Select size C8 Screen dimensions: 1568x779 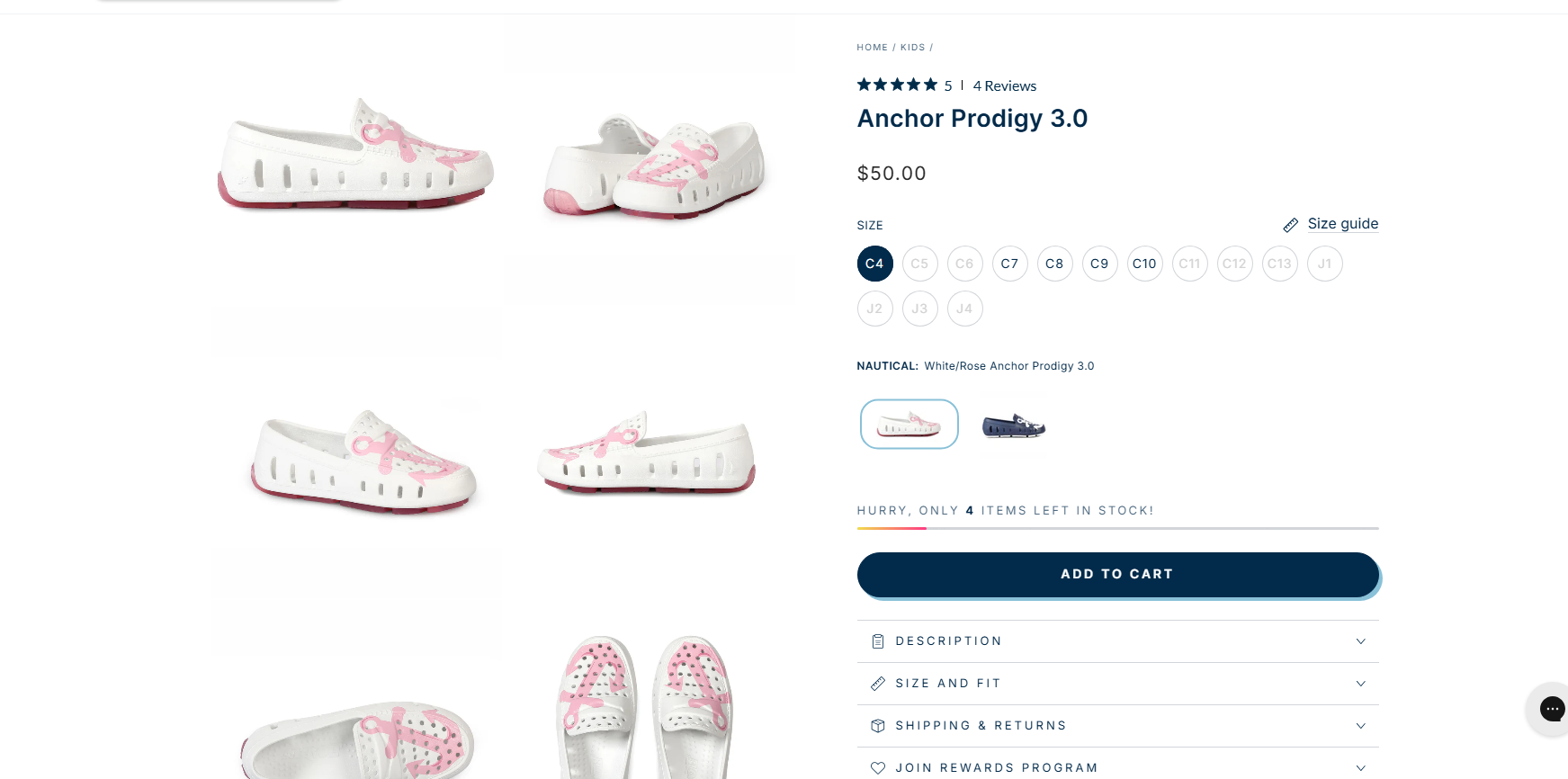pos(1054,264)
